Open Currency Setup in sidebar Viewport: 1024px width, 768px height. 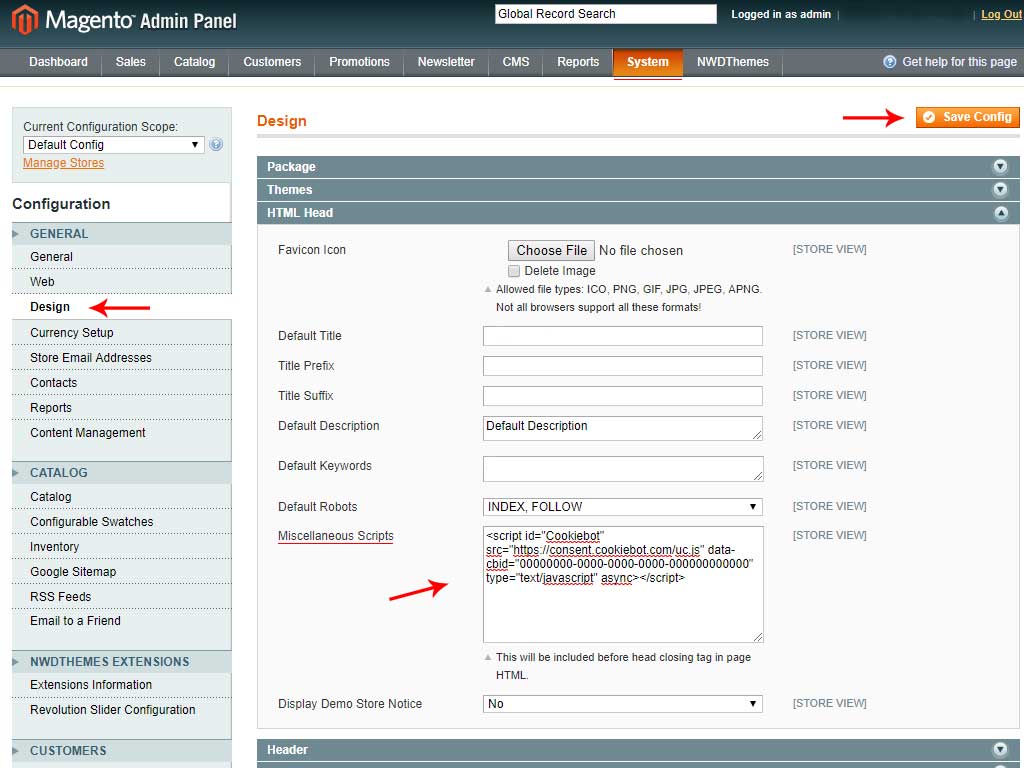tap(72, 332)
